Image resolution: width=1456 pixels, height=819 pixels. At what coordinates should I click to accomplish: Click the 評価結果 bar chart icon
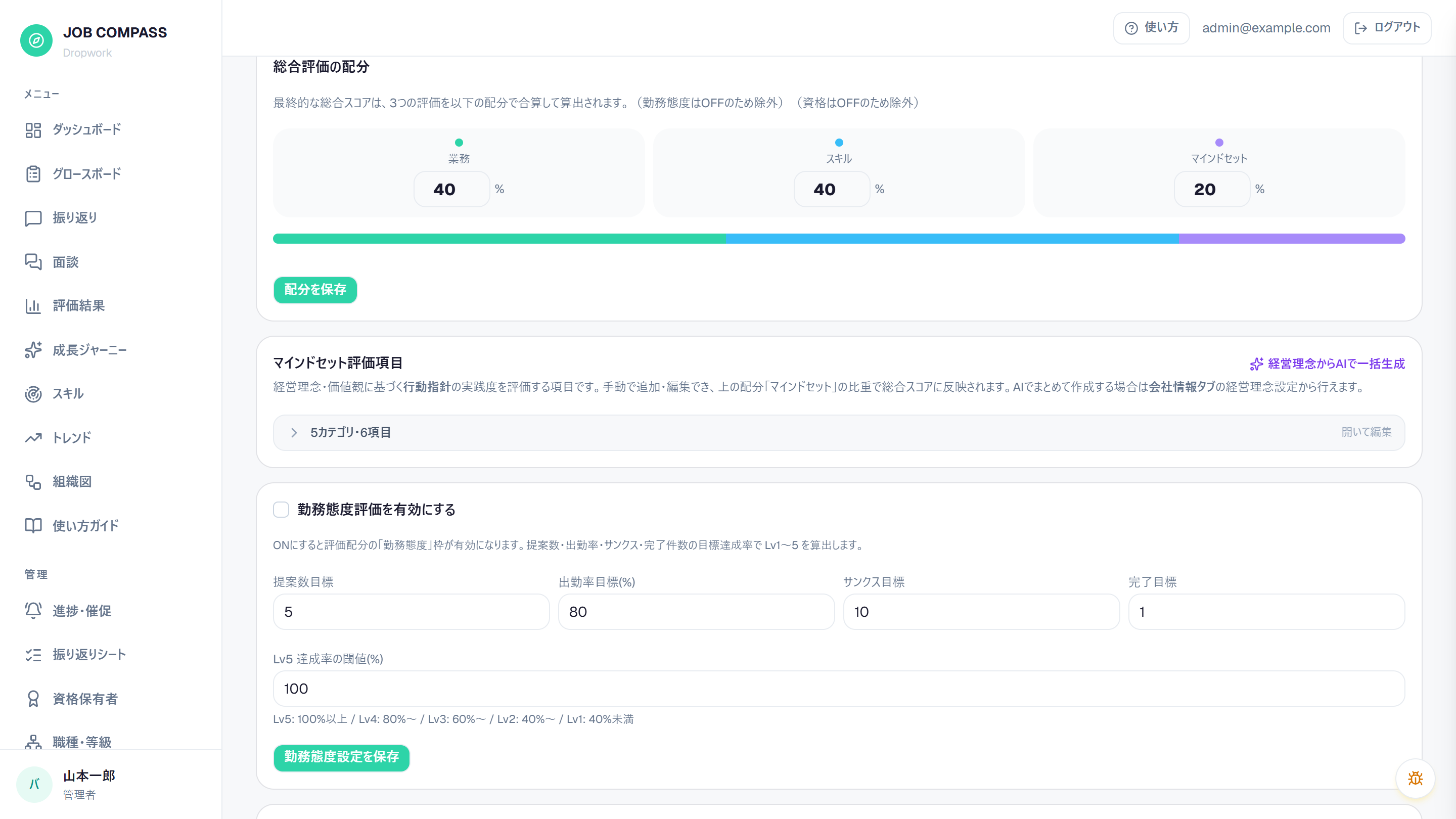coord(33,306)
